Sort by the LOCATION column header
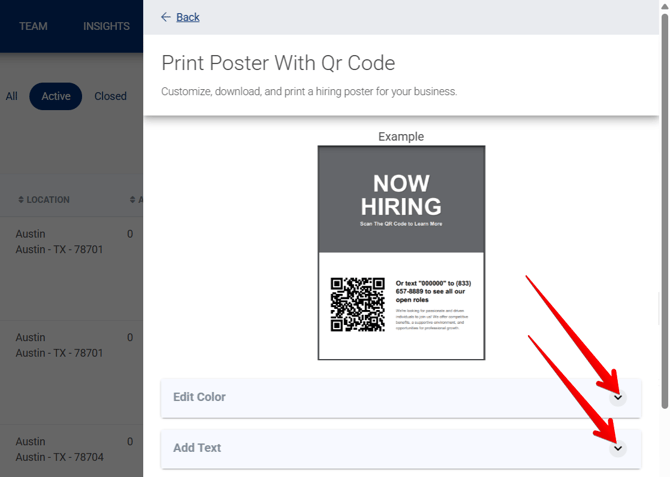 point(48,200)
